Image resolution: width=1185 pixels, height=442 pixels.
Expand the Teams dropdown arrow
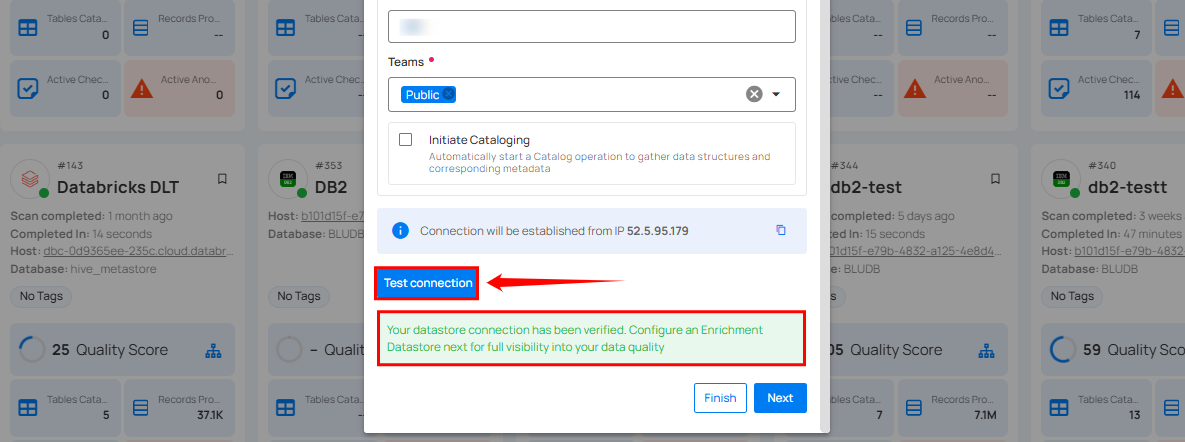point(776,94)
